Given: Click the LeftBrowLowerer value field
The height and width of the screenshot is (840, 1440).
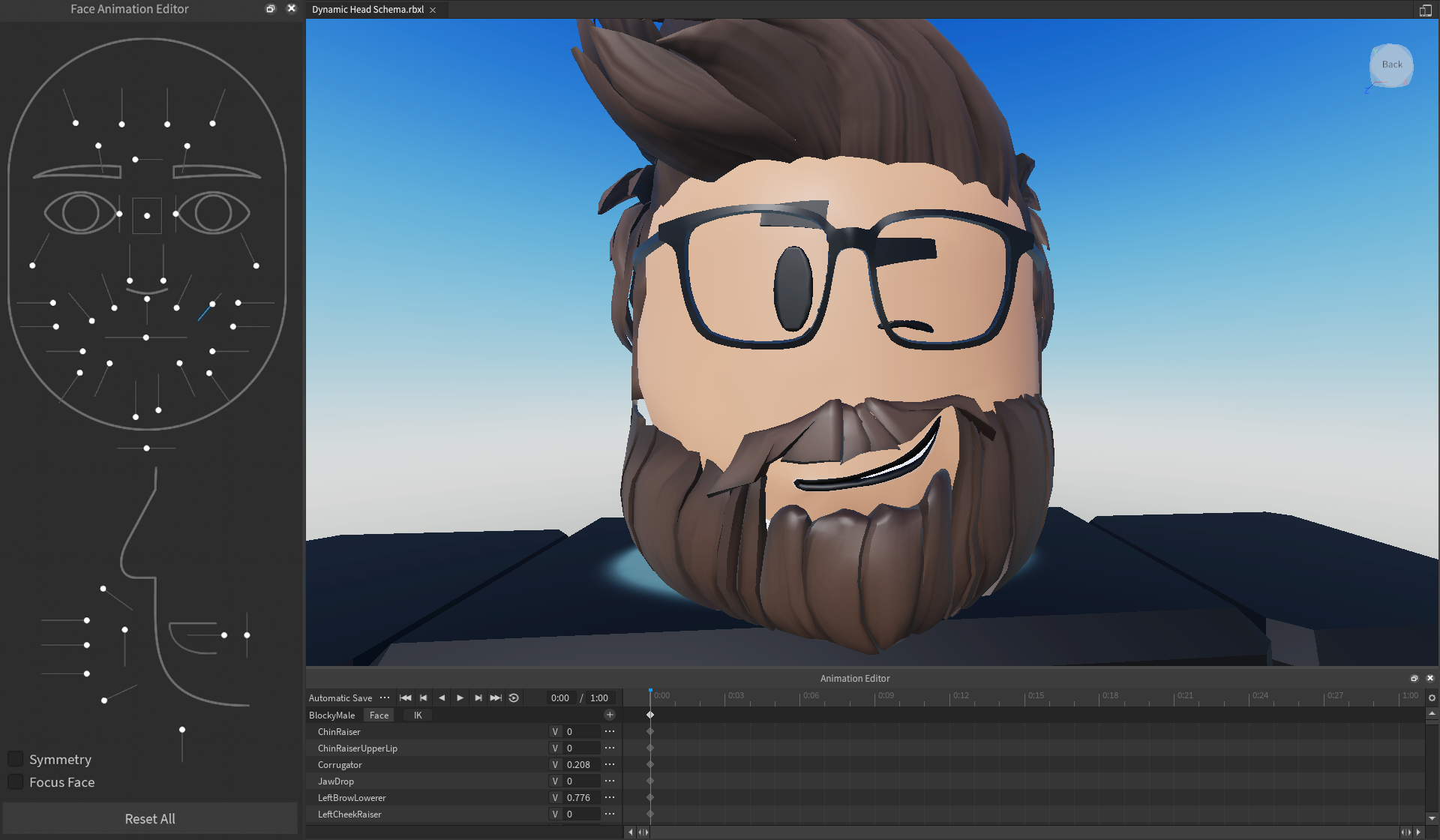Looking at the screenshot, I should pos(581,797).
